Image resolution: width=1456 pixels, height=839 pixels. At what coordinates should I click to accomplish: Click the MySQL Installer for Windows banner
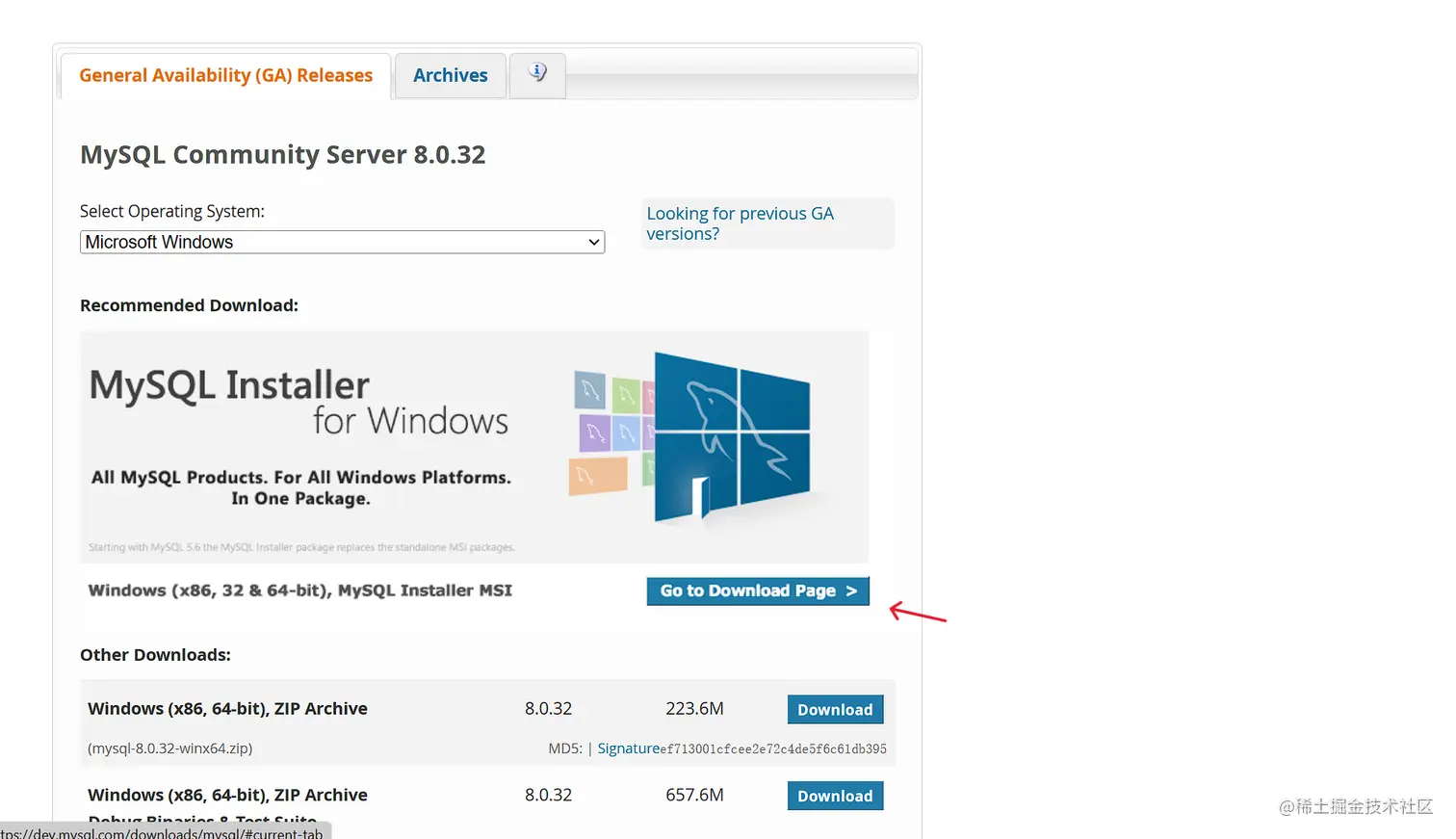(474, 447)
